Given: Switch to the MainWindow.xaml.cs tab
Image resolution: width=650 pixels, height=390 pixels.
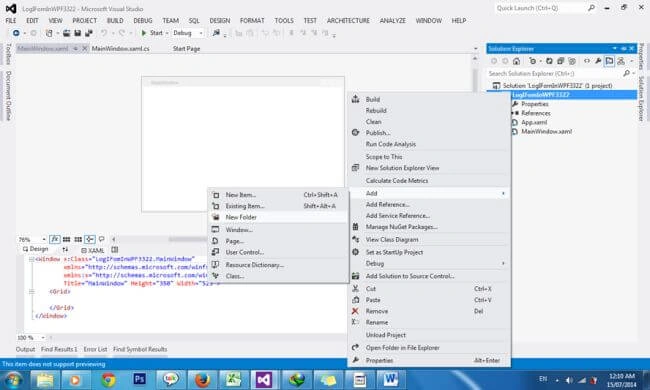Looking at the screenshot, I should tap(120, 48).
